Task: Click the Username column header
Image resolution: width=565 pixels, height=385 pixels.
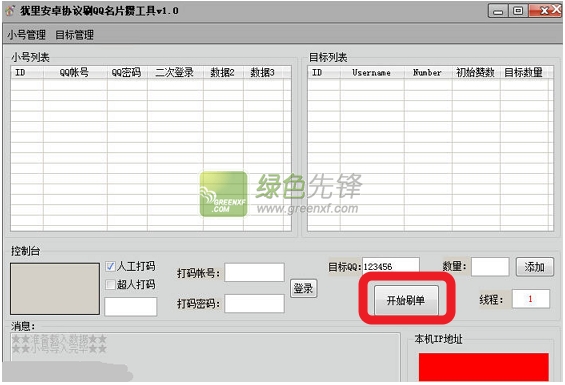Action: (x=372, y=72)
